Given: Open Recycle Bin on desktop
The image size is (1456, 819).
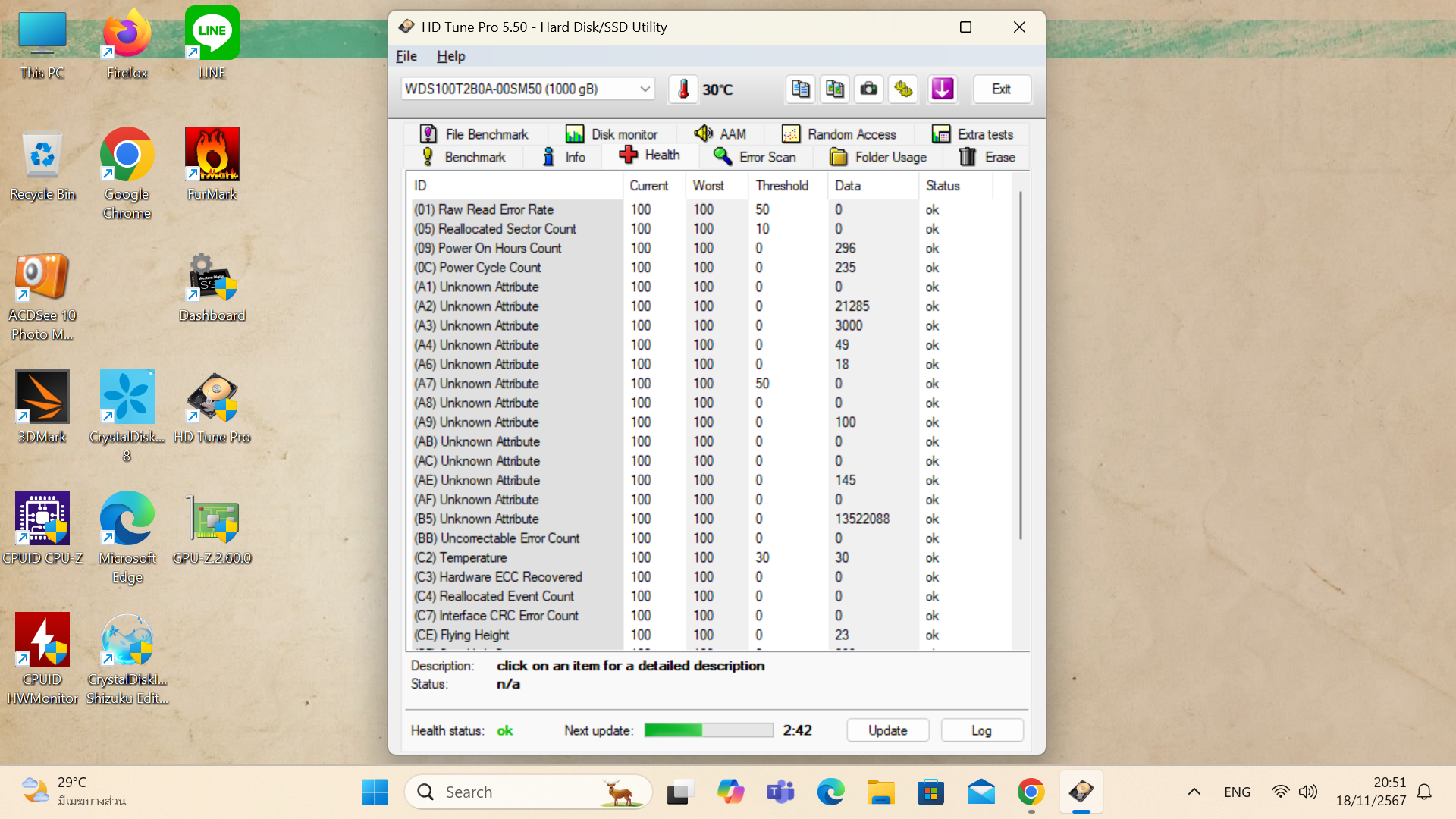Looking at the screenshot, I should tap(42, 165).
